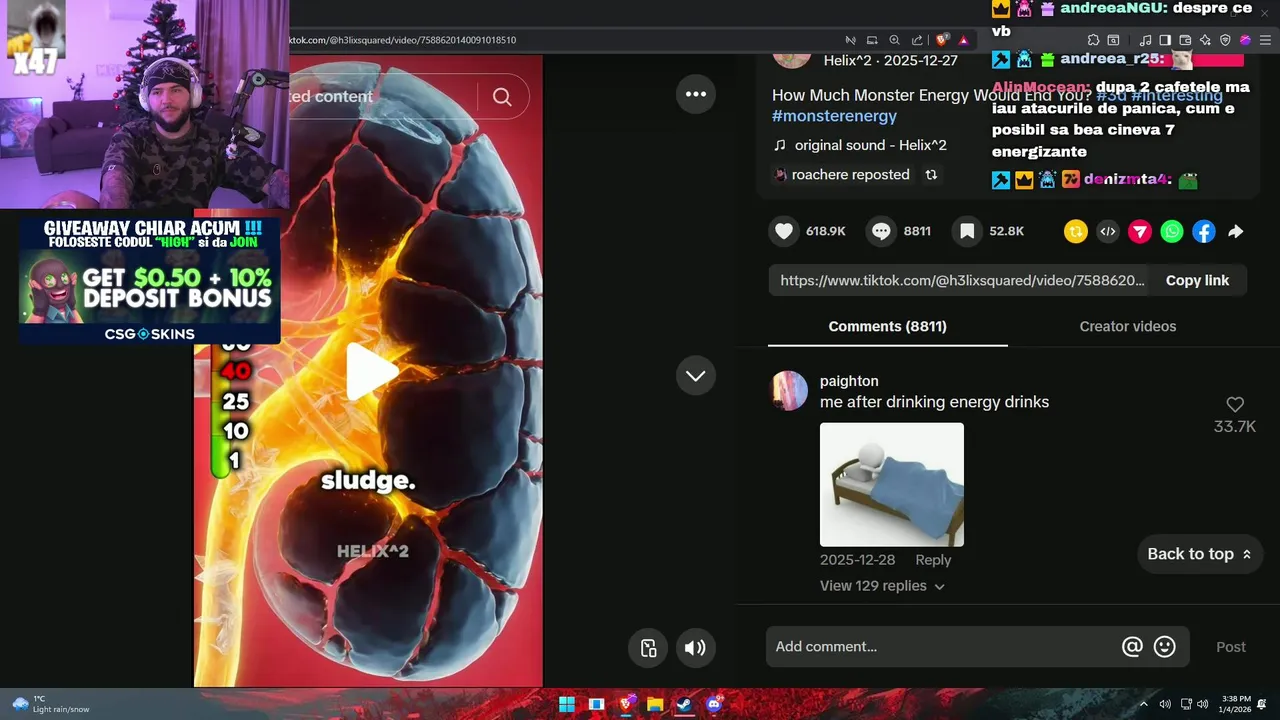The image size is (1280, 720).
Task: Open more share options arrow
Action: pos(1236,232)
